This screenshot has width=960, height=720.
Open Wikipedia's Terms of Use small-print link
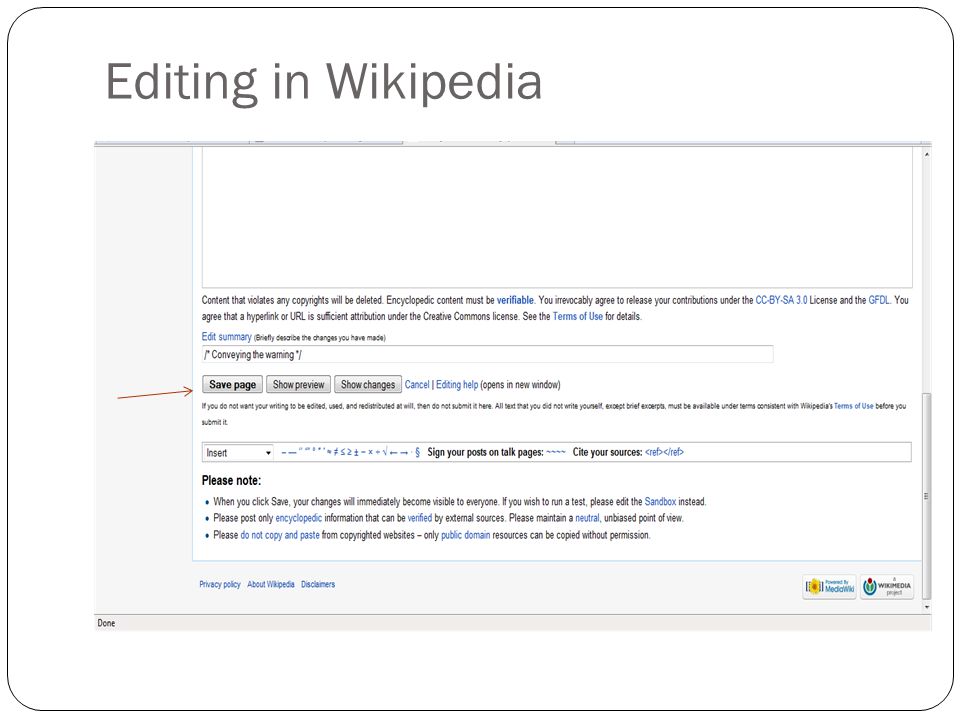(x=853, y=406)
